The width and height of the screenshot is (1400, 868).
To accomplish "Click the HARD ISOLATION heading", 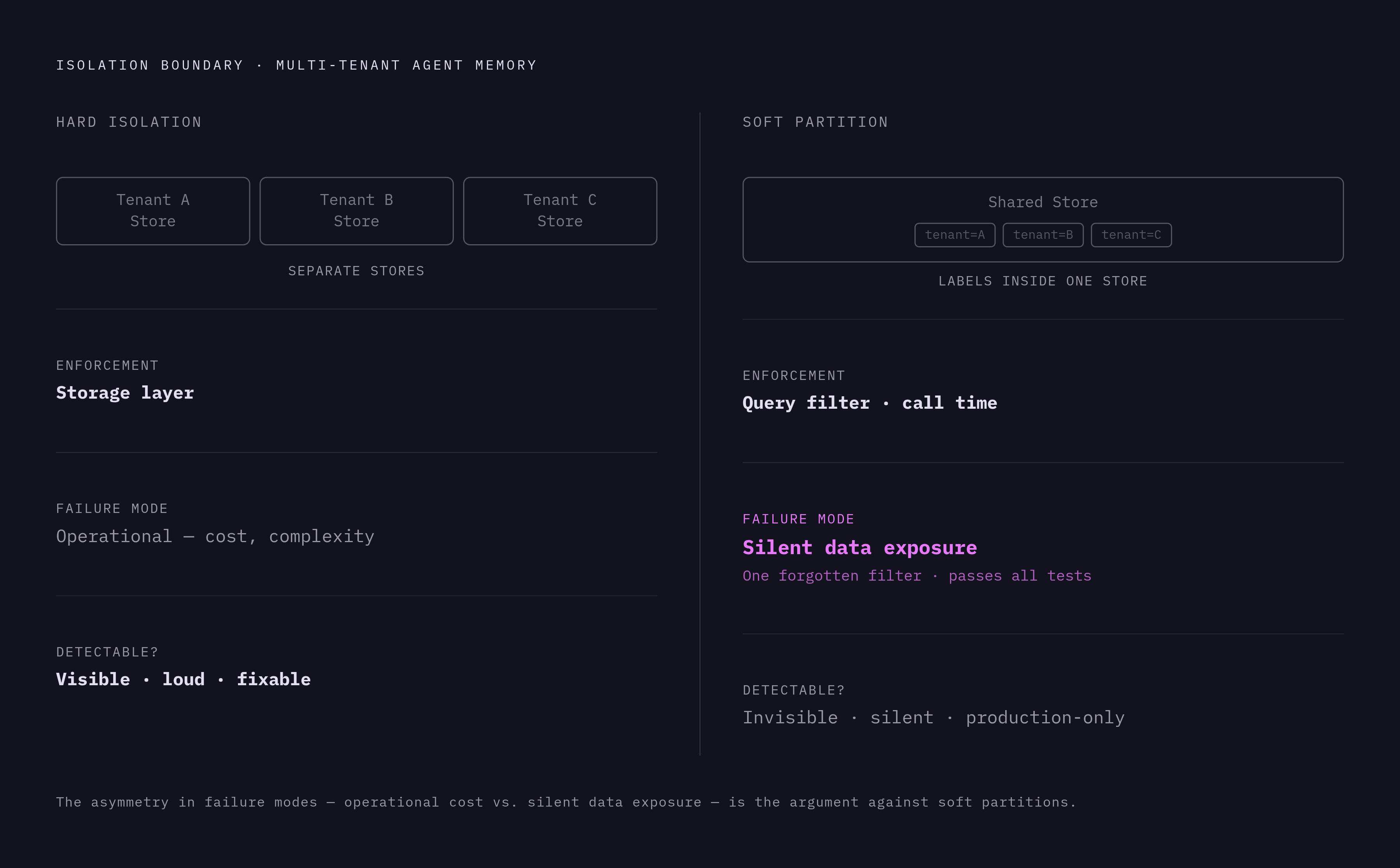I will point(129,122).
